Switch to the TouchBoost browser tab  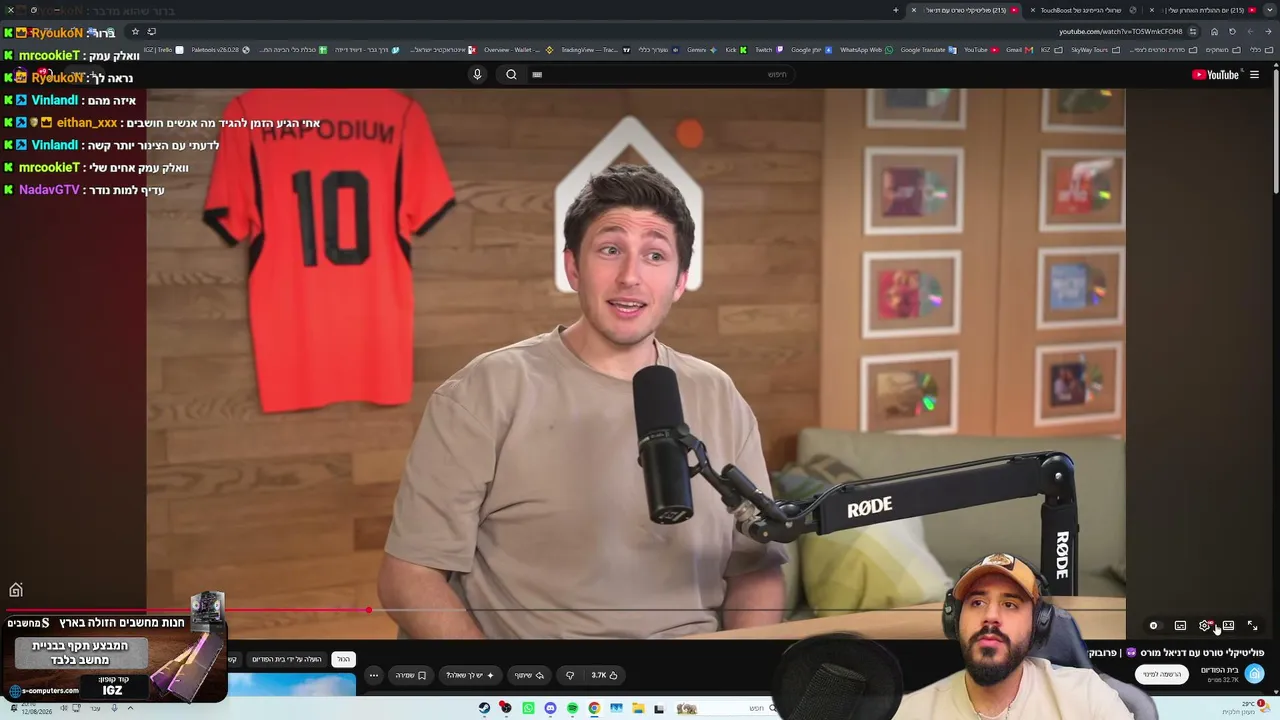(x=1086, y=10)
